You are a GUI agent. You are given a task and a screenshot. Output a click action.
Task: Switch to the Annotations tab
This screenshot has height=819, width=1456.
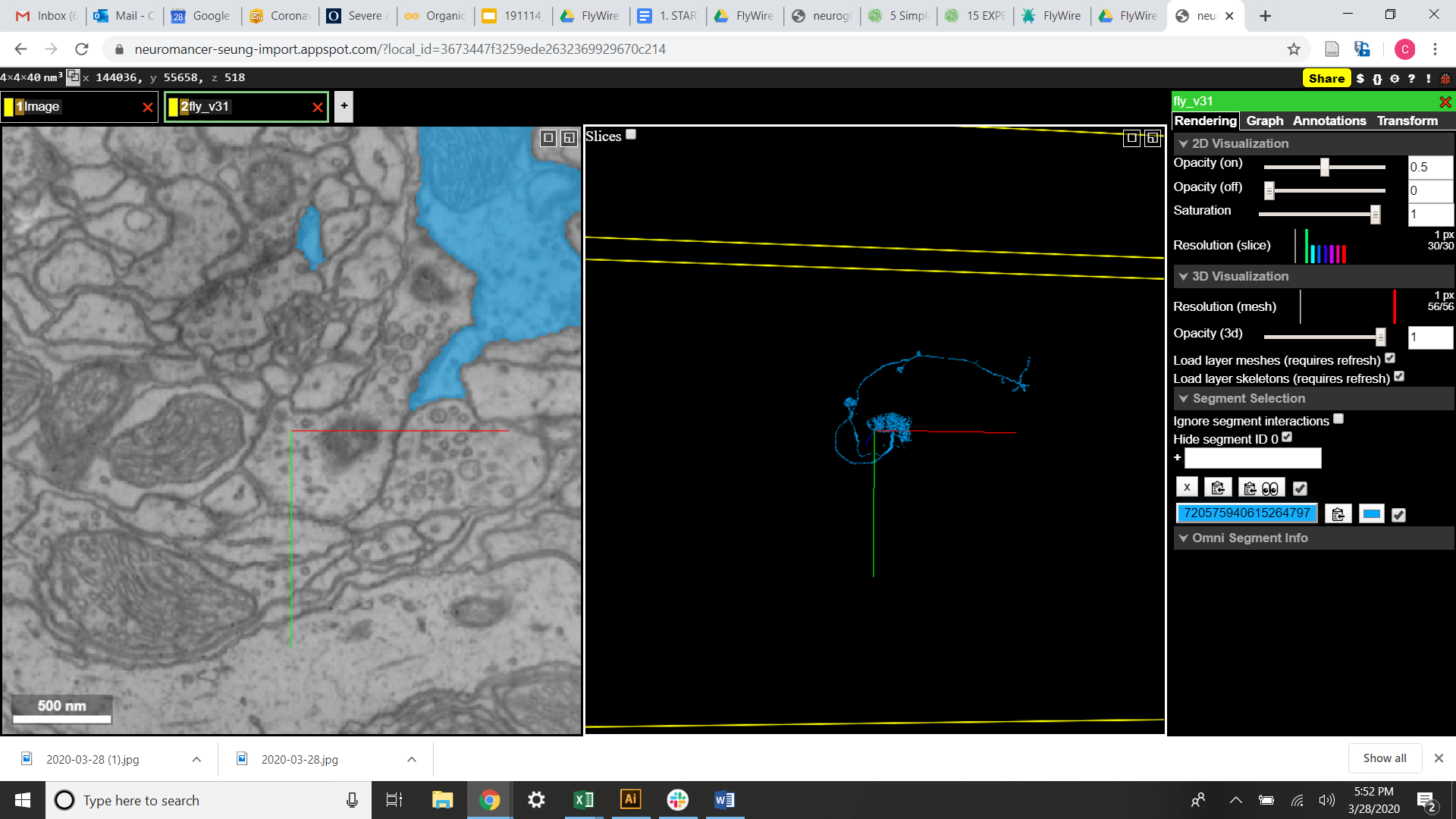pos(1329,121)
